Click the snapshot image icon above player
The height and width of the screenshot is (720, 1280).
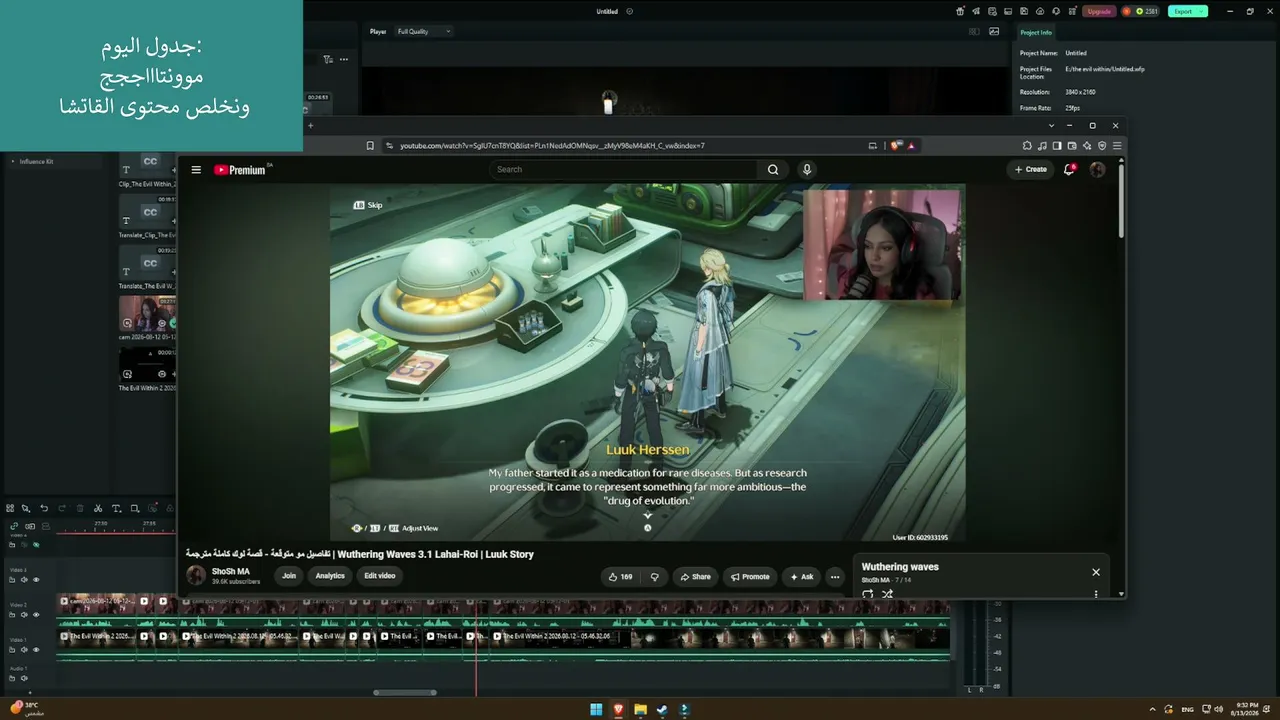pos(994,31)
